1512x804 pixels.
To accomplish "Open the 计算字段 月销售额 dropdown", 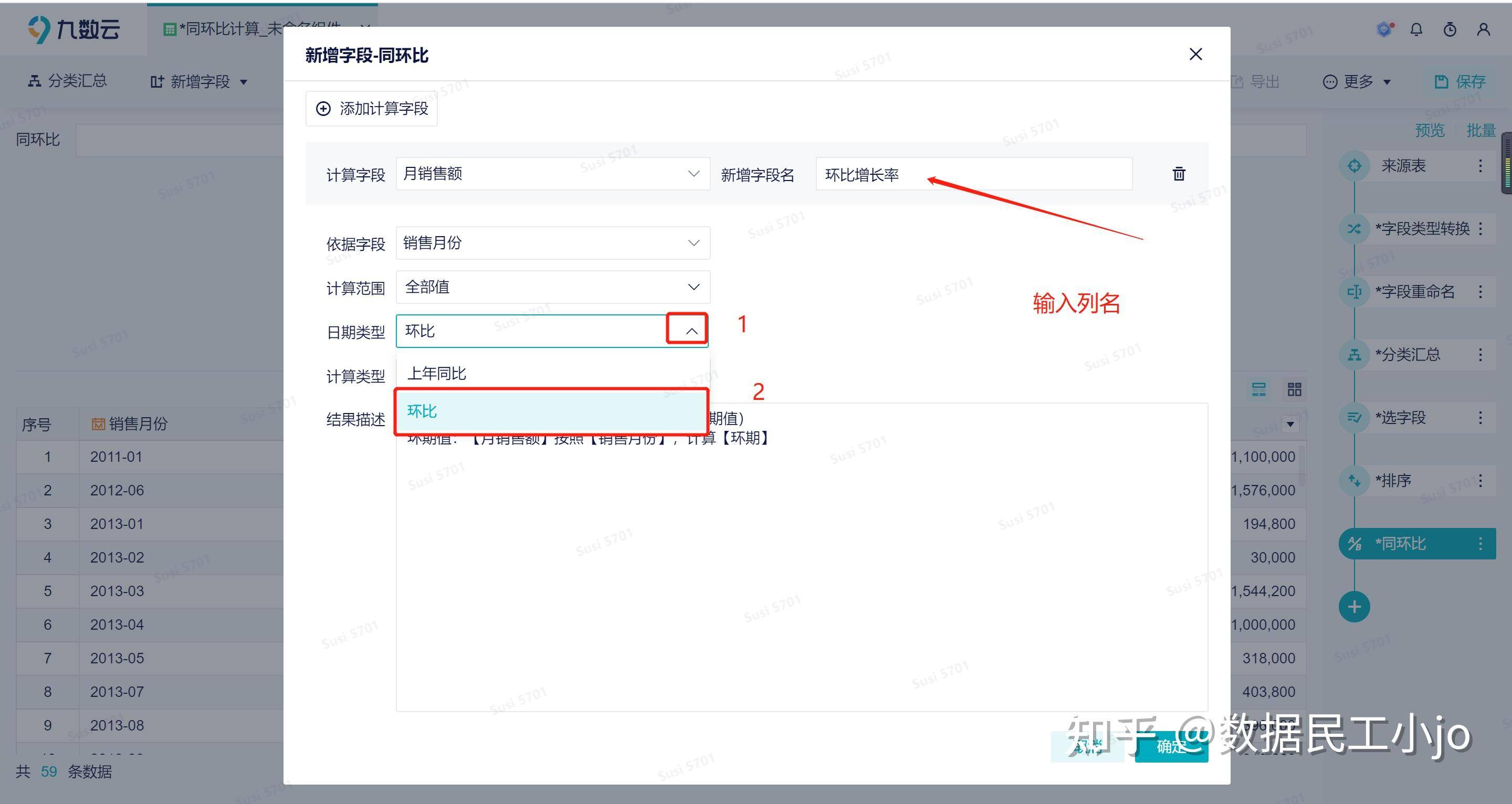I will (553, 174).
